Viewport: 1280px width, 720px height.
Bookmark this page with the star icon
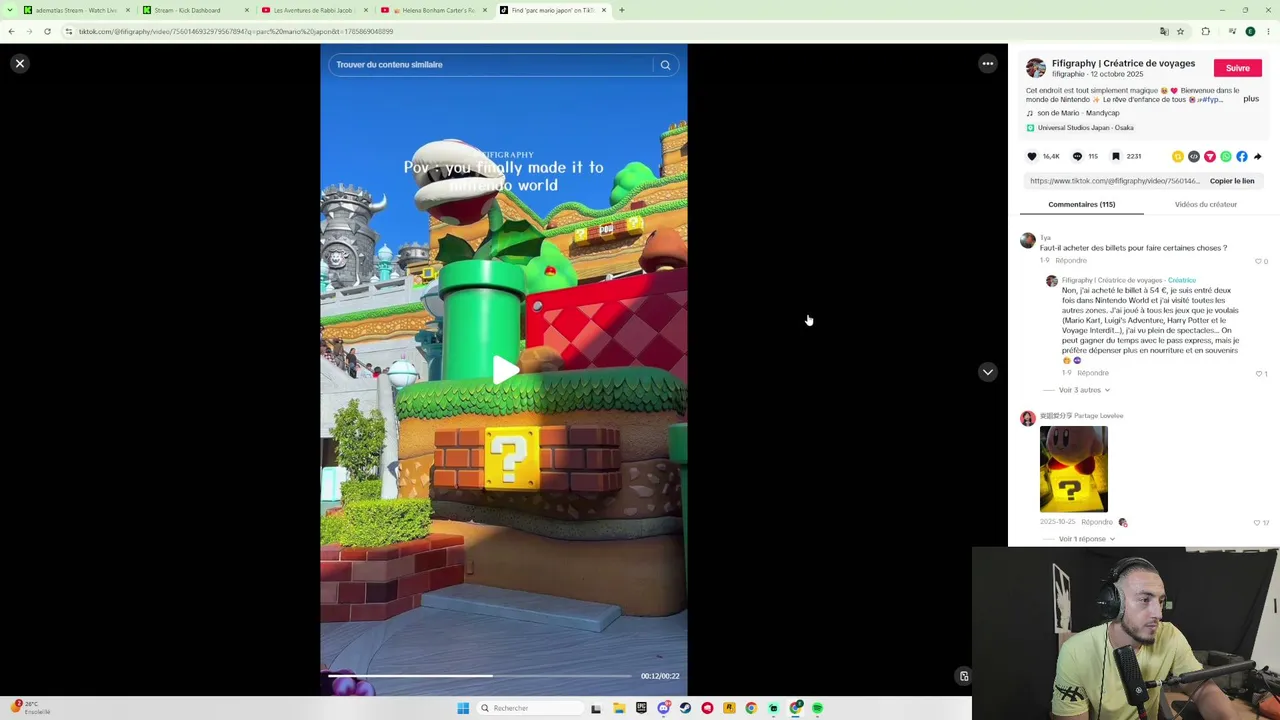point(1180,32)
